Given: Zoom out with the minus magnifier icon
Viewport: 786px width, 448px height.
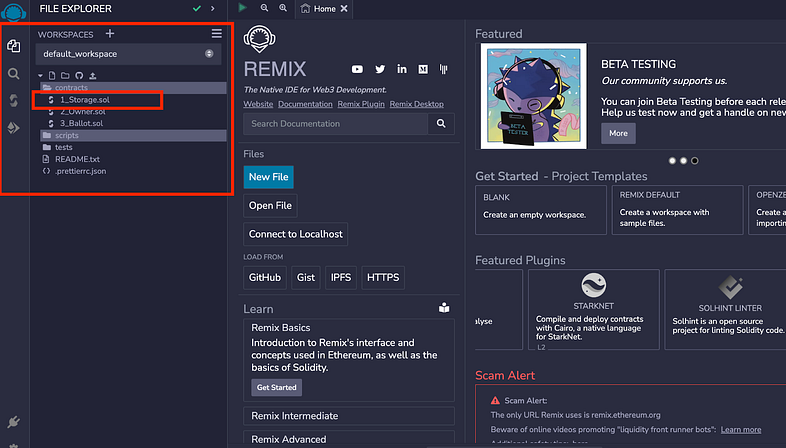Looking at the screenshot, I should 264,8.
